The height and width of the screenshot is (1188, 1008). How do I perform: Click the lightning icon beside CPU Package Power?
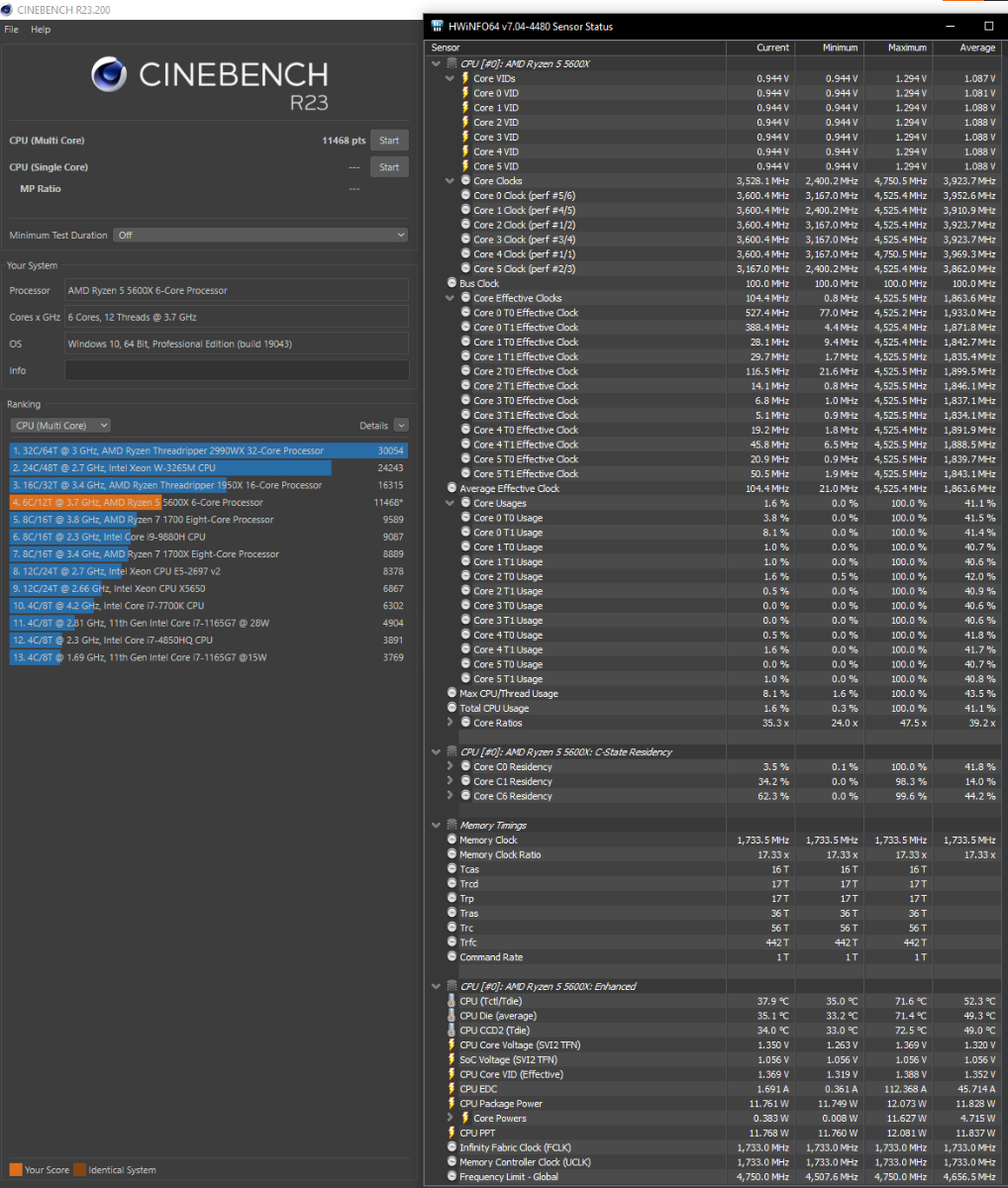453,1104
